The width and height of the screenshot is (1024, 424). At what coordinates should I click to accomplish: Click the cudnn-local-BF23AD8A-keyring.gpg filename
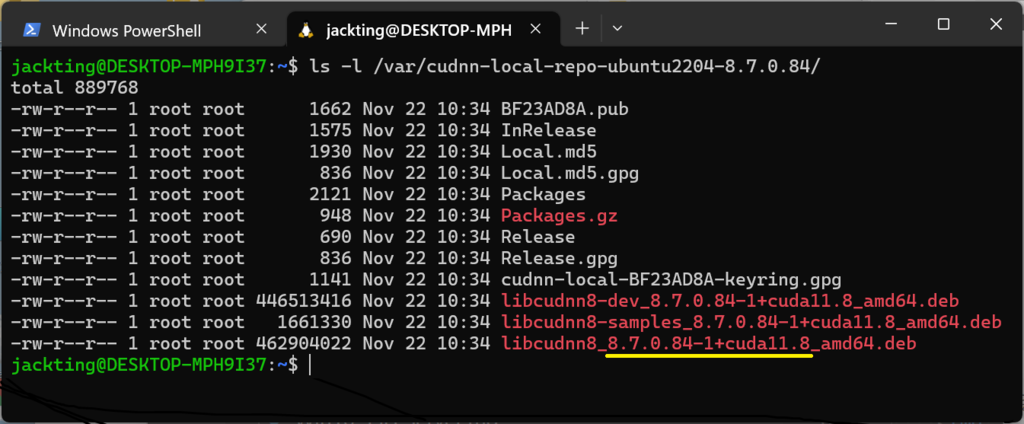click(x=671, y=280)
